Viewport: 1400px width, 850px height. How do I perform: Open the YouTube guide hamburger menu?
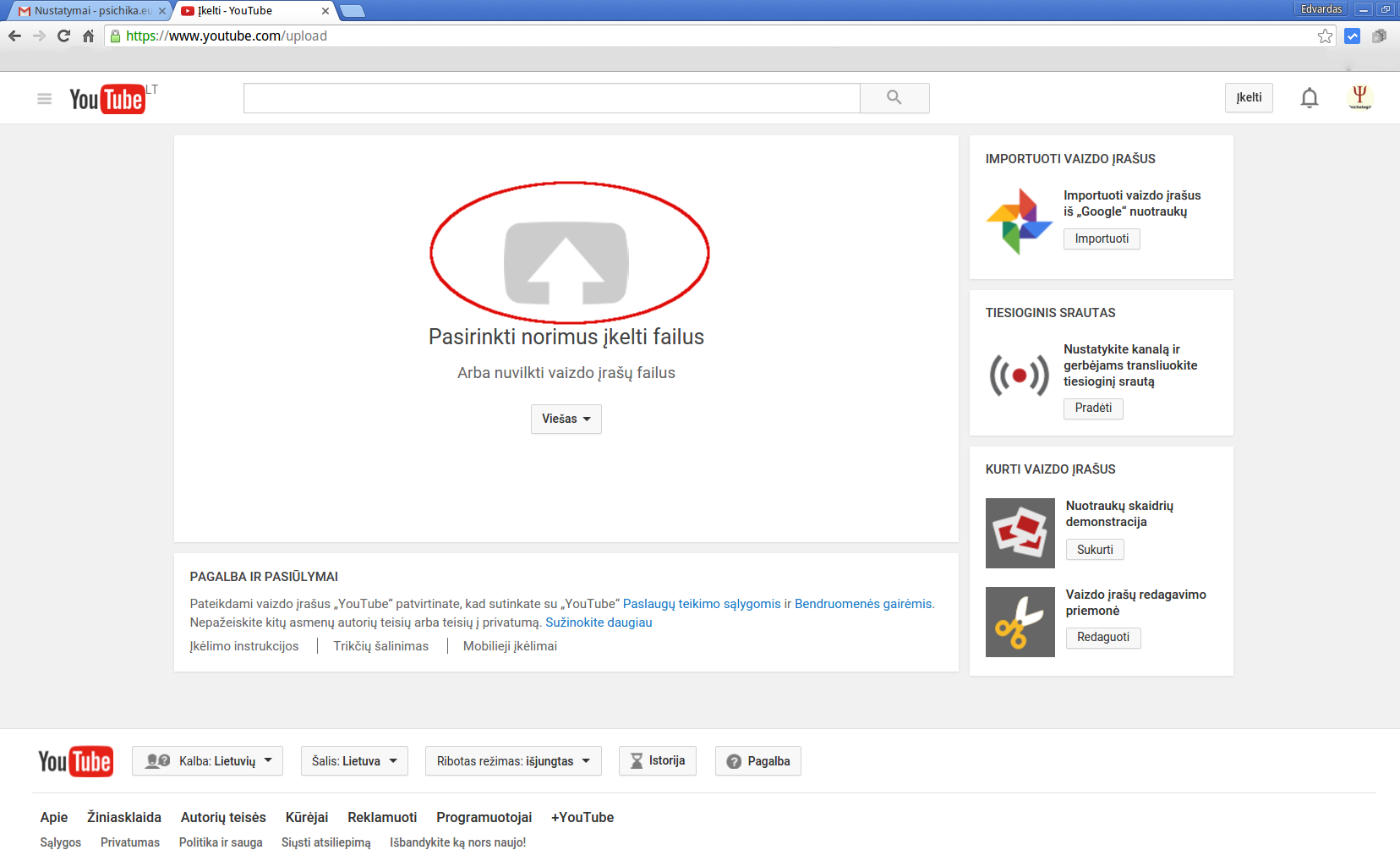click(x=45, y=99)
